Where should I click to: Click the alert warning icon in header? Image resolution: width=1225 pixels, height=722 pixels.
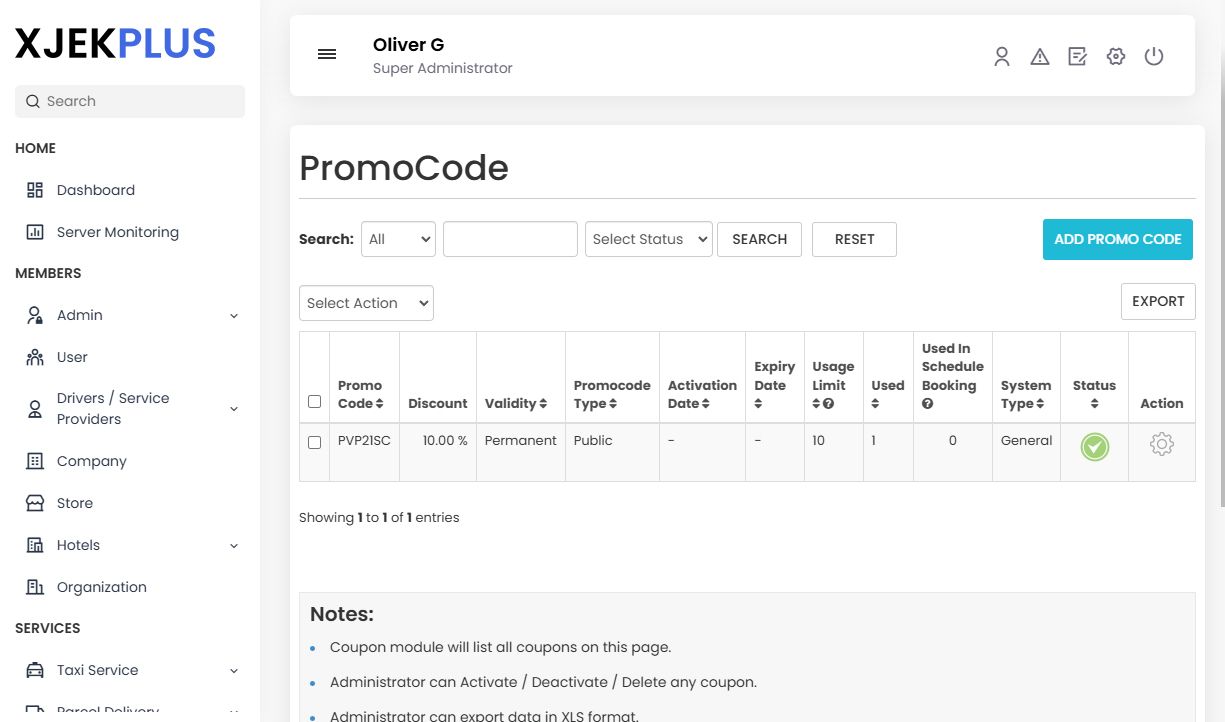(1040, 56)
